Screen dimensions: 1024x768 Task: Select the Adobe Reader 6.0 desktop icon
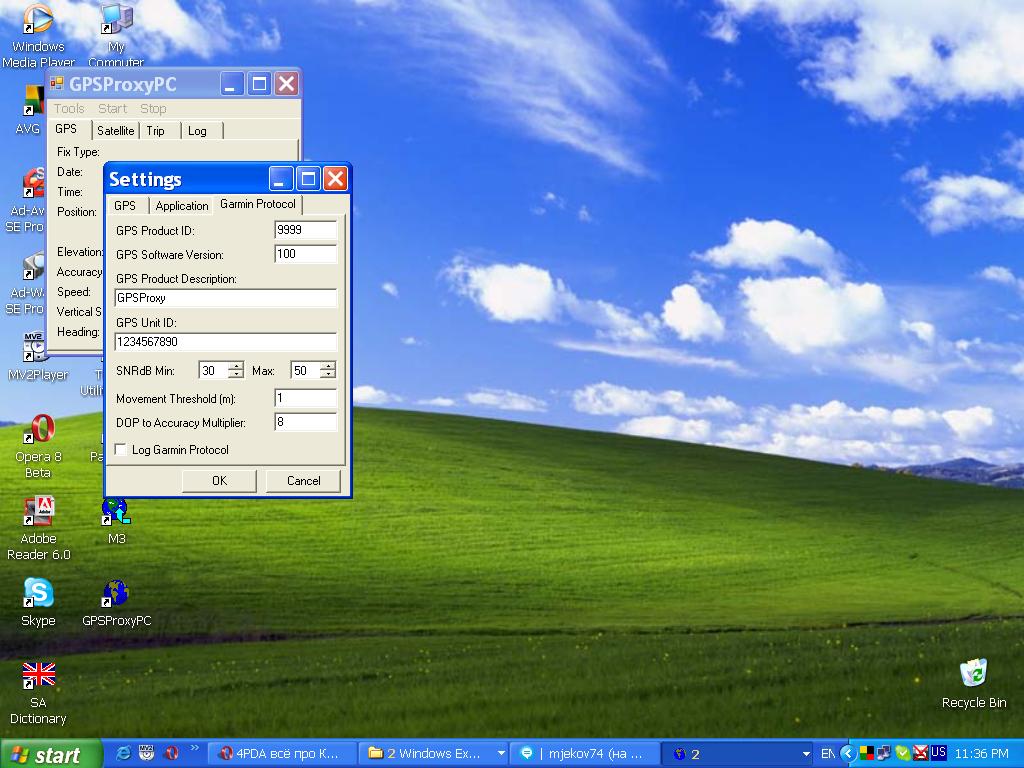(x=39, y=529)
